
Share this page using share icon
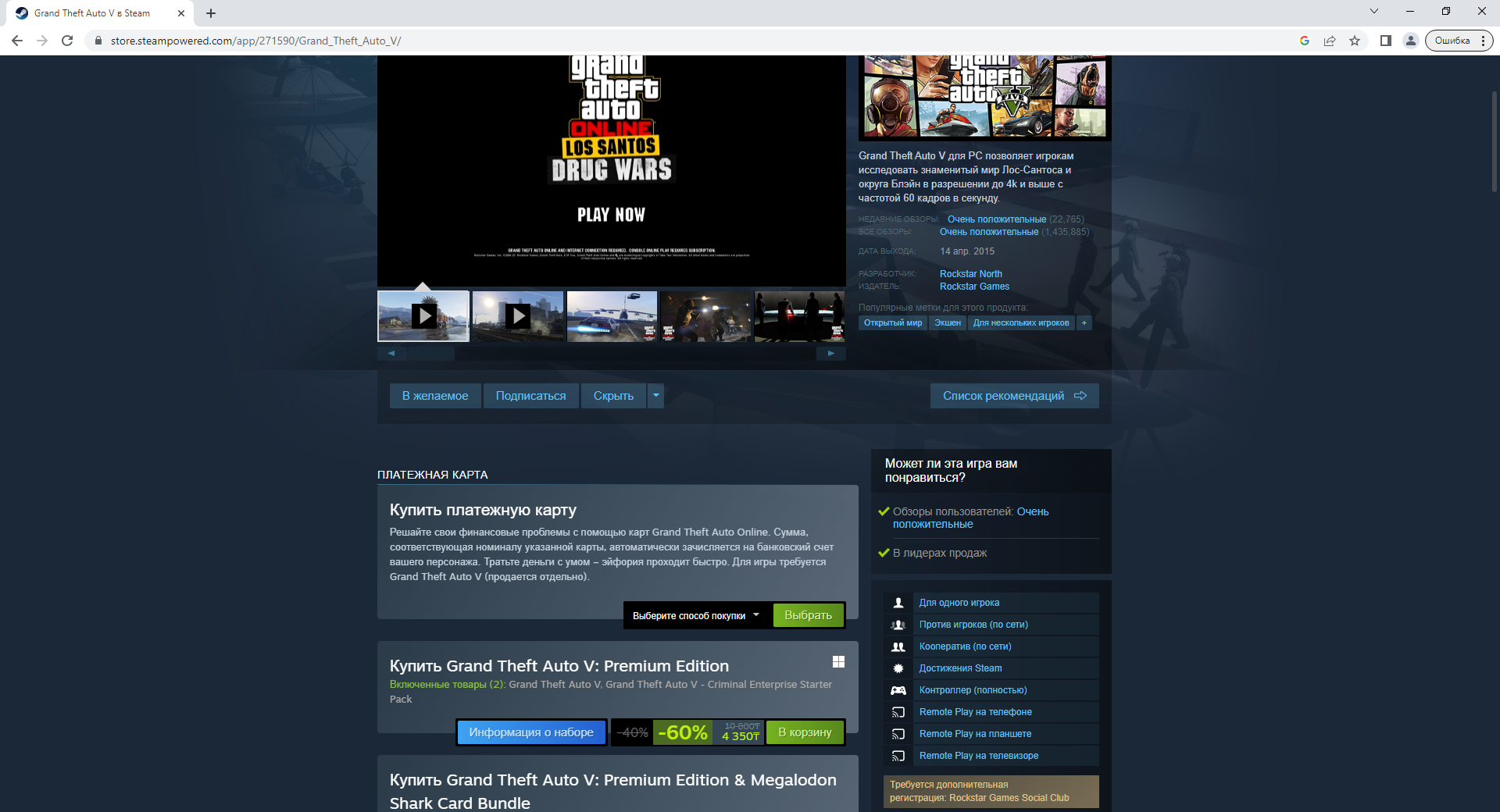pyautogui.click(x=1330, y=41)
